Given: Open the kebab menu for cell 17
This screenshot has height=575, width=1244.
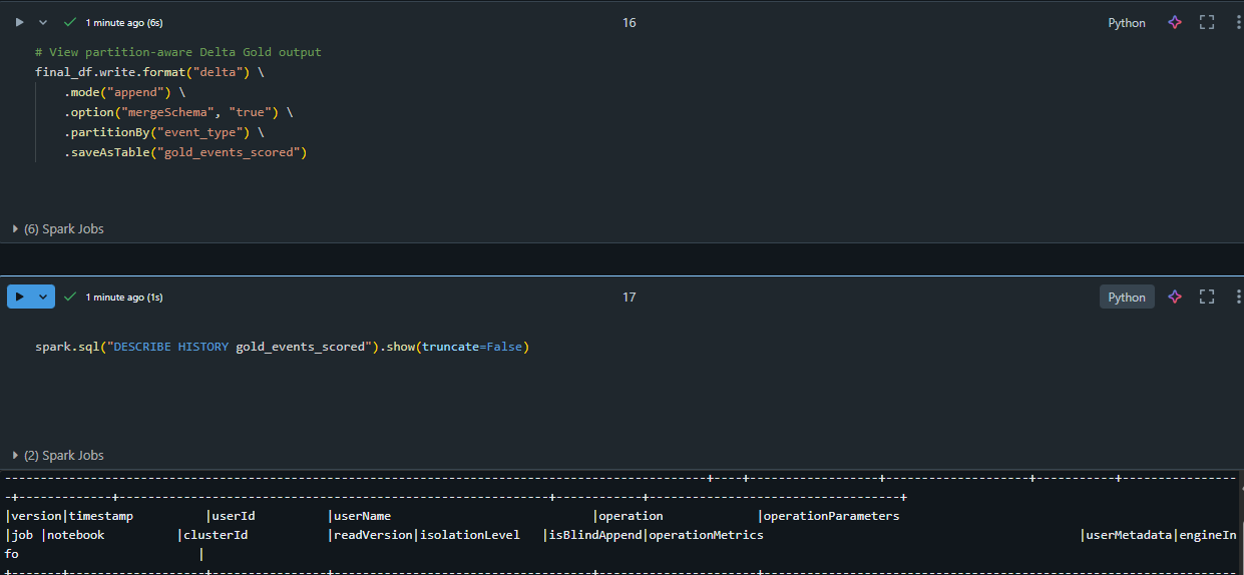Looking at the screenshot, I should pos(1237,297).
